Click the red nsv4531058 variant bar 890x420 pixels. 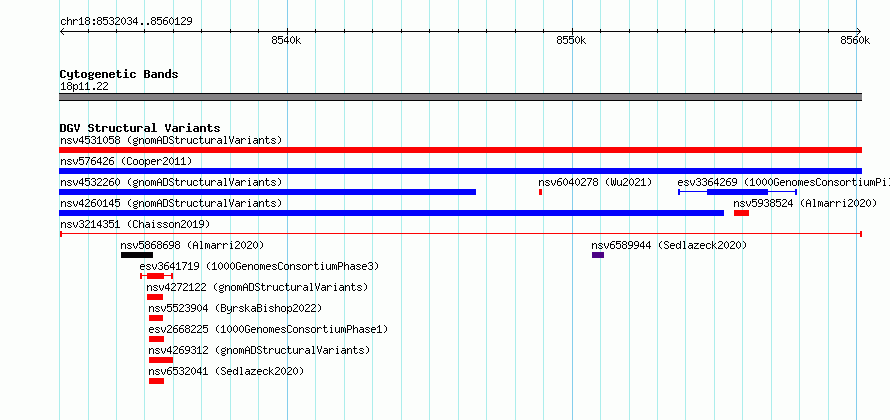tap(460, 150)
